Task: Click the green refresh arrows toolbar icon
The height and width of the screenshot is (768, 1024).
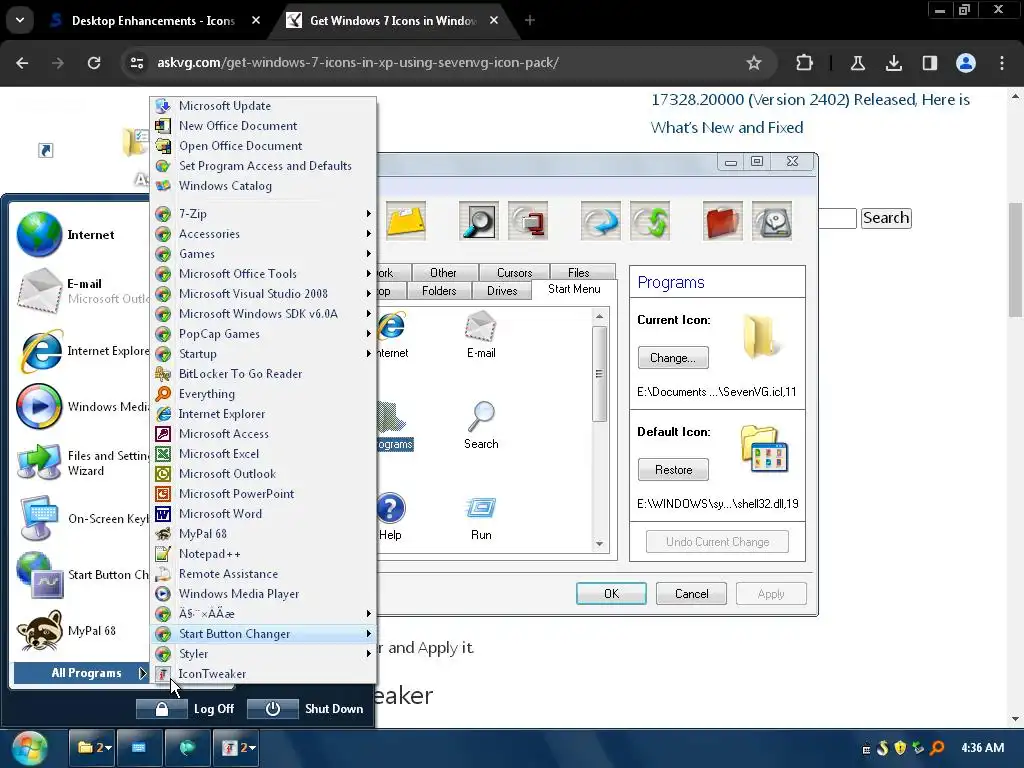Action: tap(650, 221)
